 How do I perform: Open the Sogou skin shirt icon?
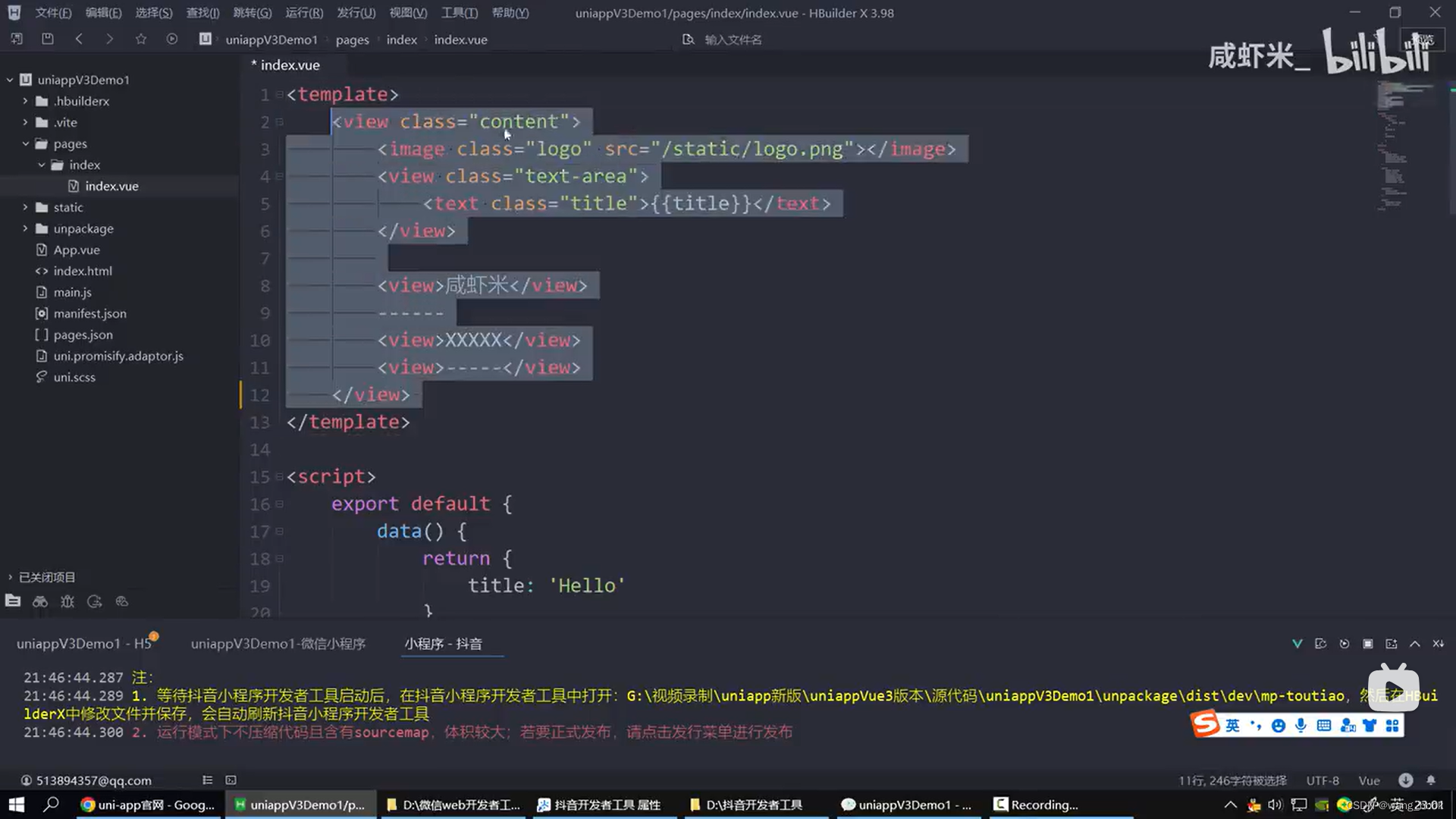coord(1370,726)
